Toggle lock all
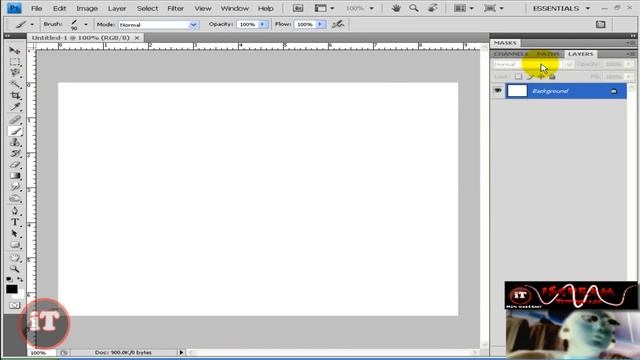Viewport: 640px width, 360px height. (552, 76)
